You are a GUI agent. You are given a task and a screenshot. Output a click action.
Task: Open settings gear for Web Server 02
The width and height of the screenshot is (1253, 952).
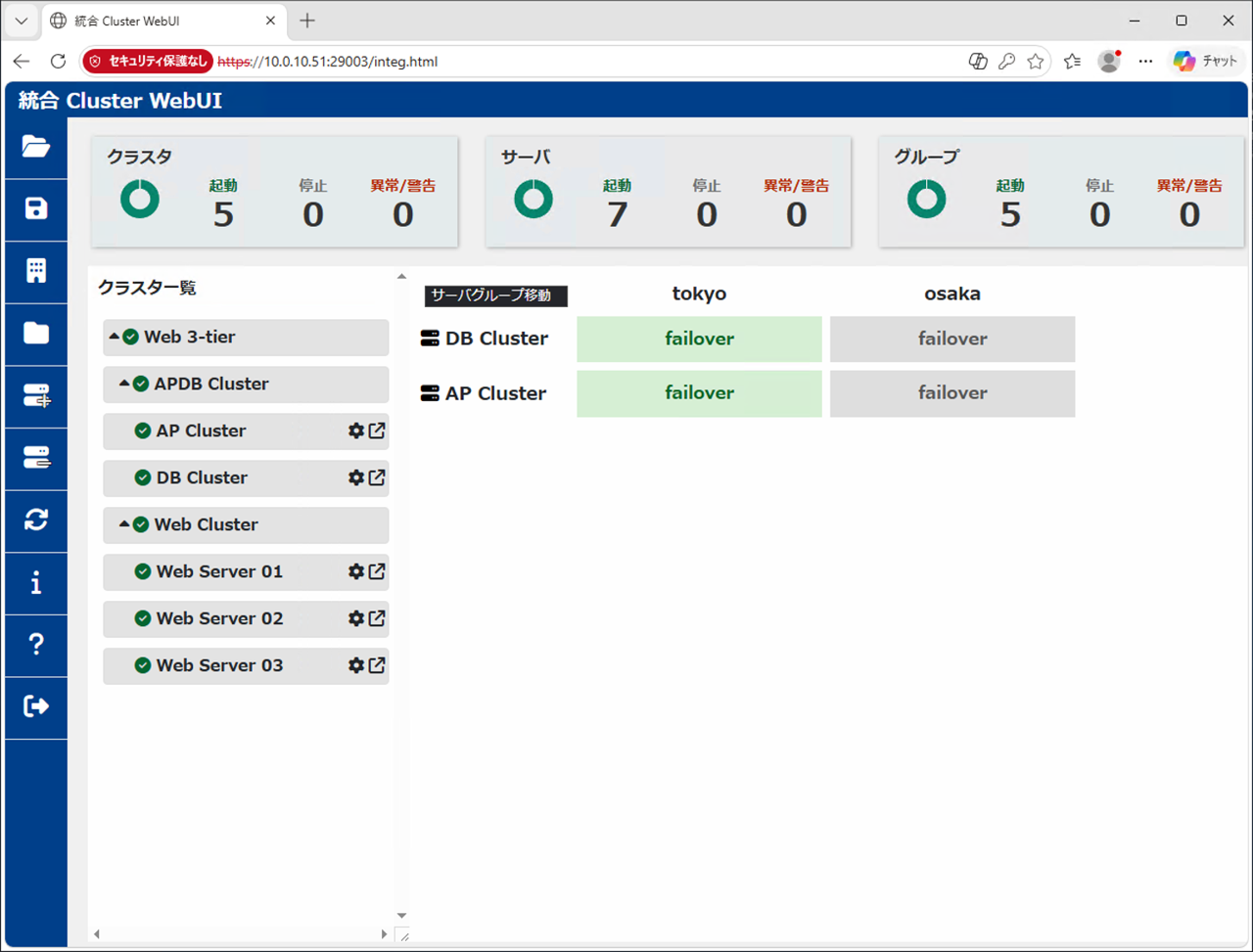356,618
